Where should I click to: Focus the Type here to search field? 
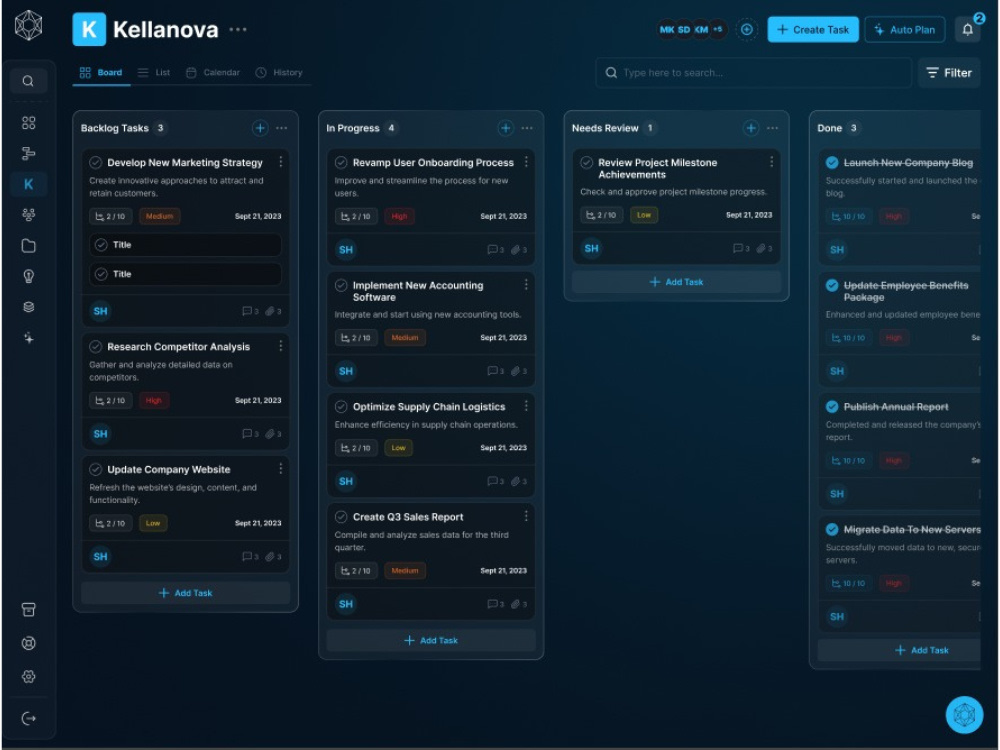[x=753, y=73]
